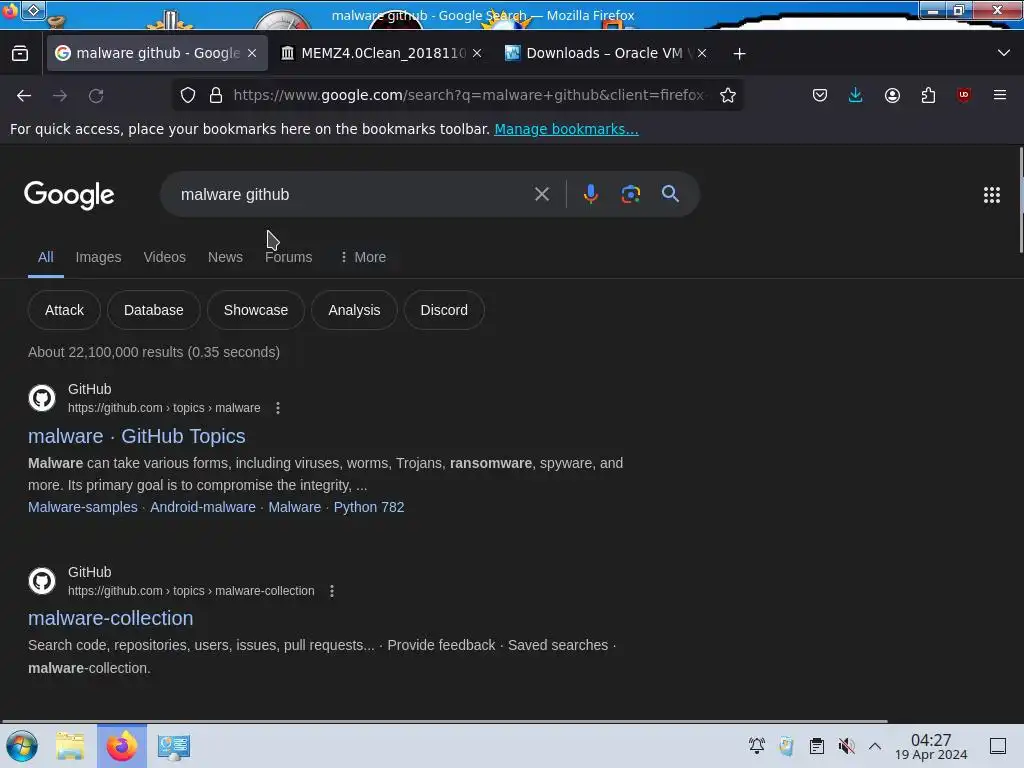Click the horizontal scrollbar at page bottom
Image resolution: width=1024 pixels, height=768 pixels.
pyautogui.click(x=444, y=722)
